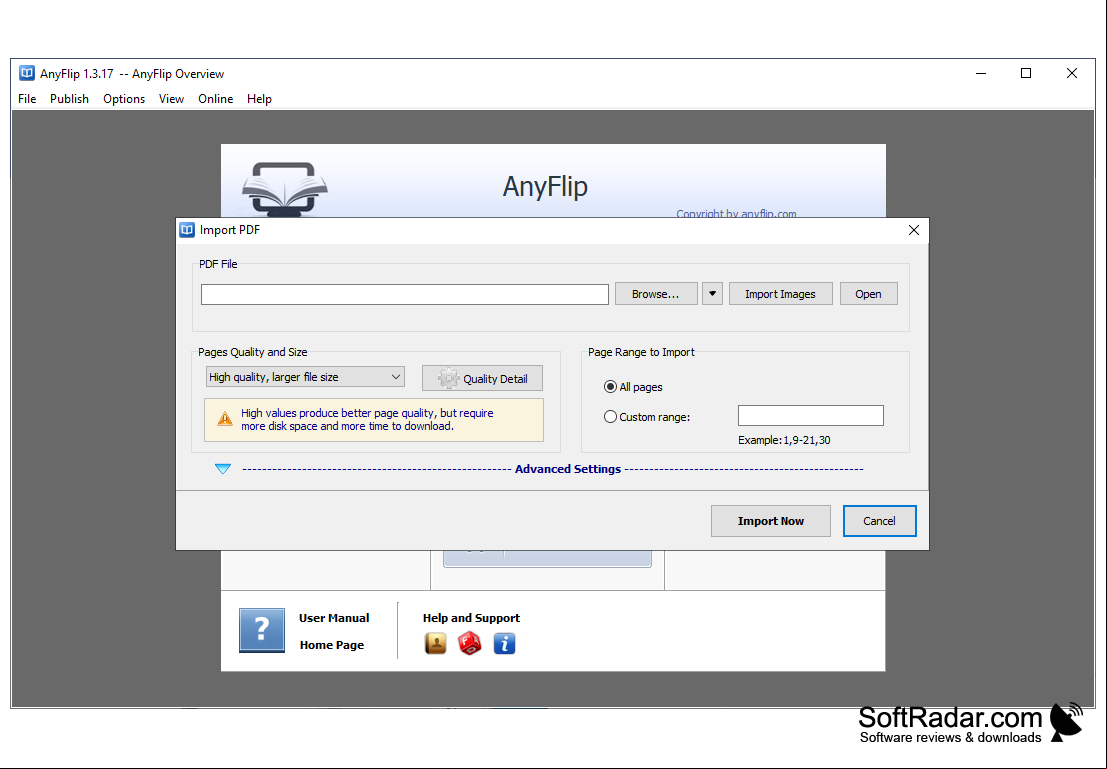The image size is (1107, 769).
Task: Click the red cube FAQ icon
Action: point(469,643)
